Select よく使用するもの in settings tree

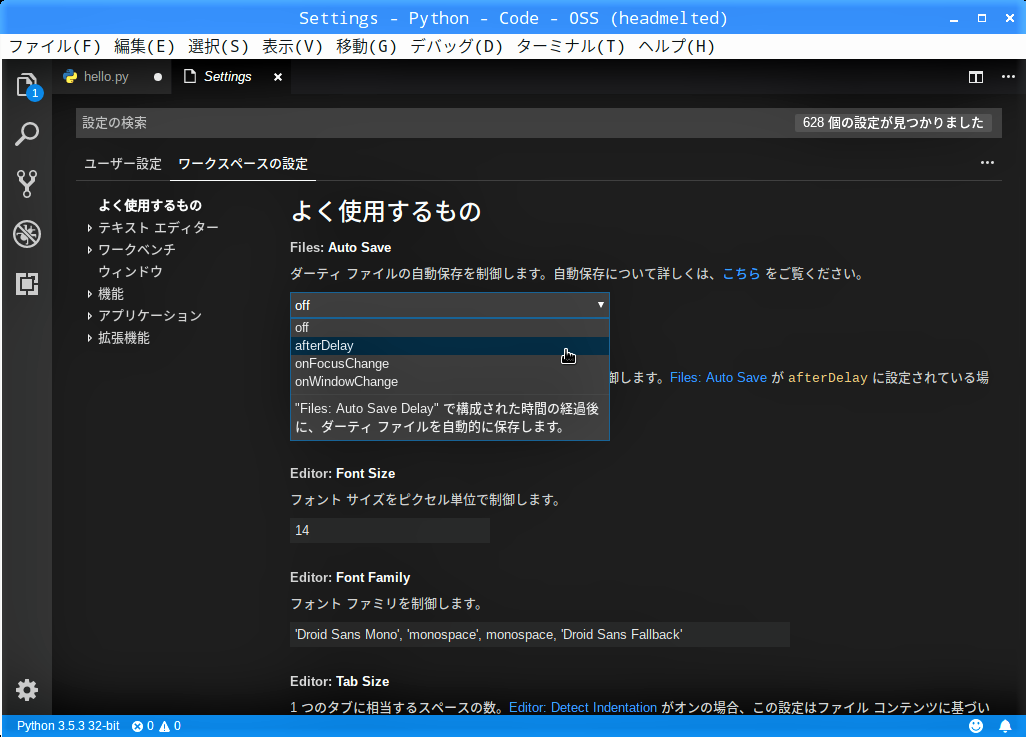click(x=150, y=206)
